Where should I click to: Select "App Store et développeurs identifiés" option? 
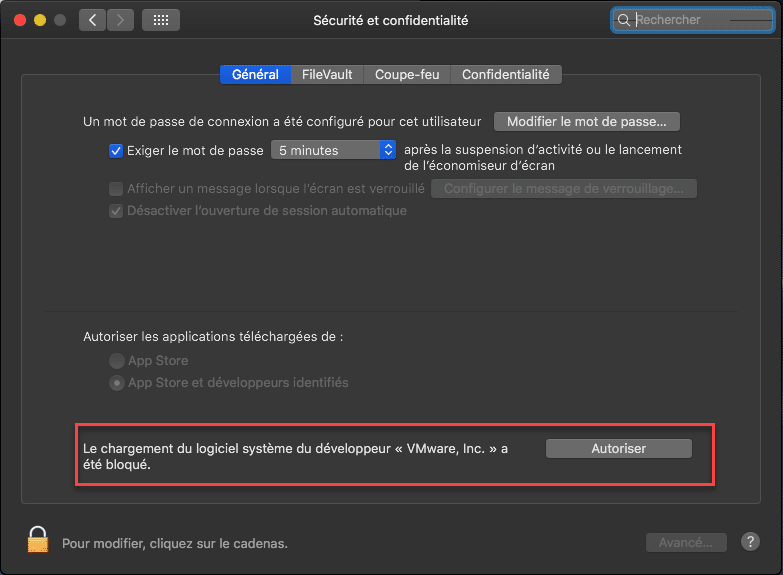tap(117, 383)
